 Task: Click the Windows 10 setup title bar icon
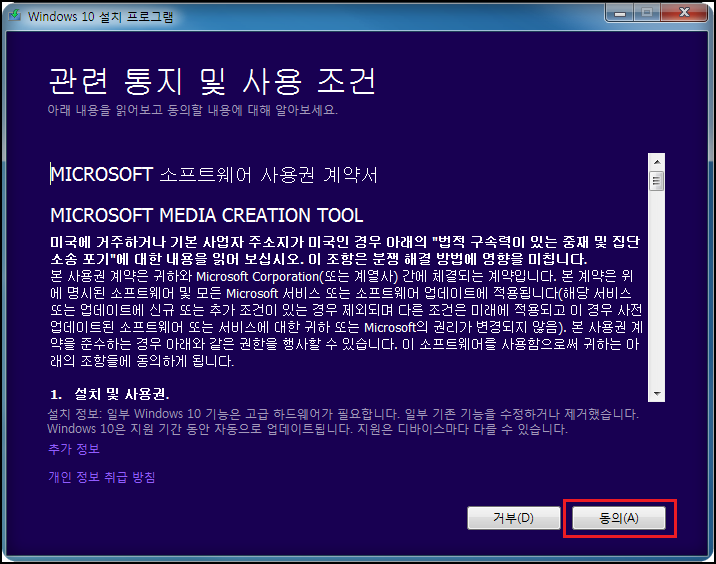[15, 16]
